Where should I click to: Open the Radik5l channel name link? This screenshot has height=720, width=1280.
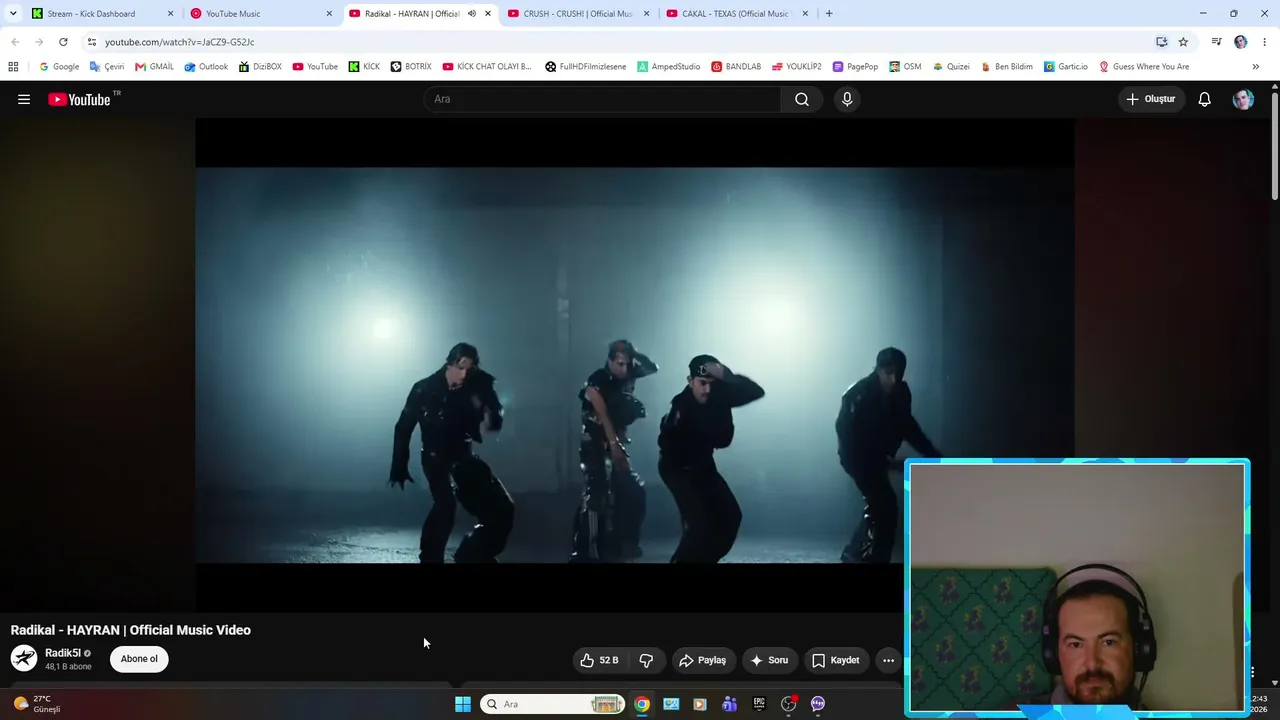[x=63, y=653]
